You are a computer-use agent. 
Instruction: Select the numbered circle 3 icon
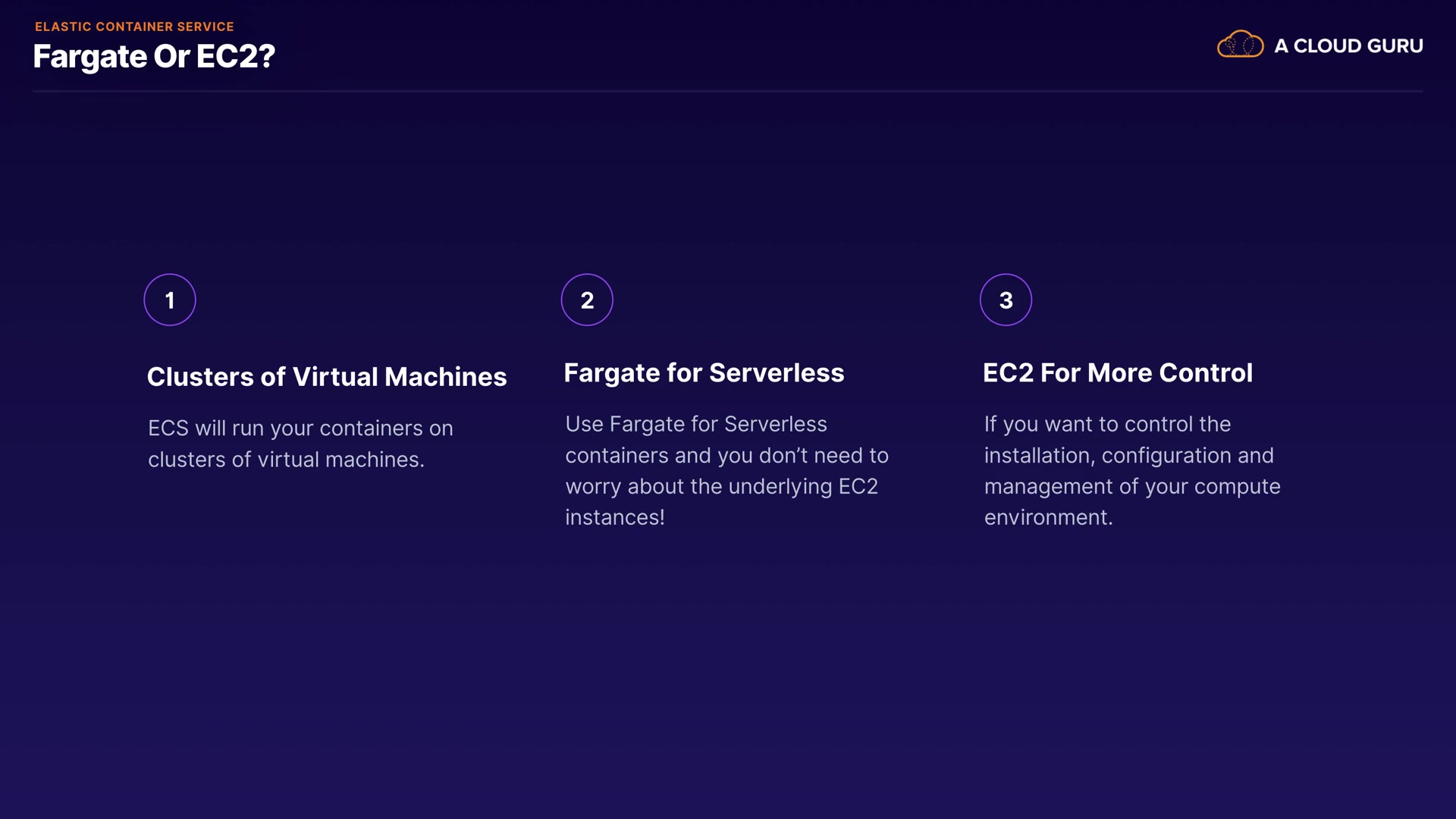pyautogui.click(x=1006, y=300)
